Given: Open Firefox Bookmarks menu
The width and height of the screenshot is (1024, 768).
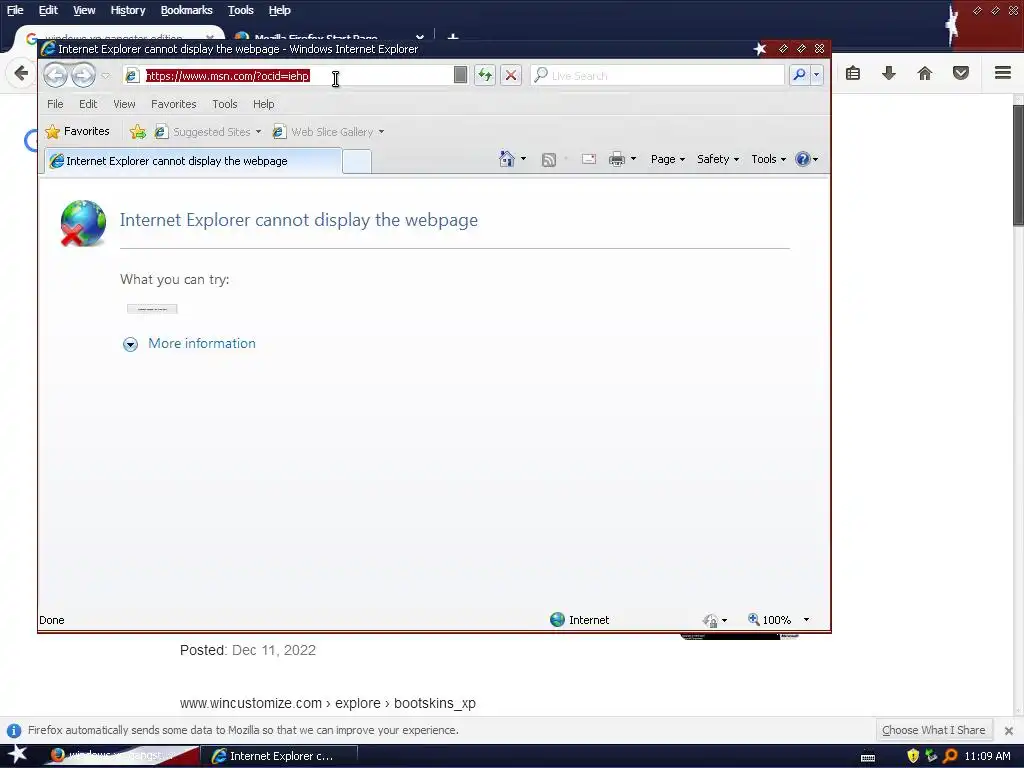Looking at the screenshot, I should click(187, 10).
